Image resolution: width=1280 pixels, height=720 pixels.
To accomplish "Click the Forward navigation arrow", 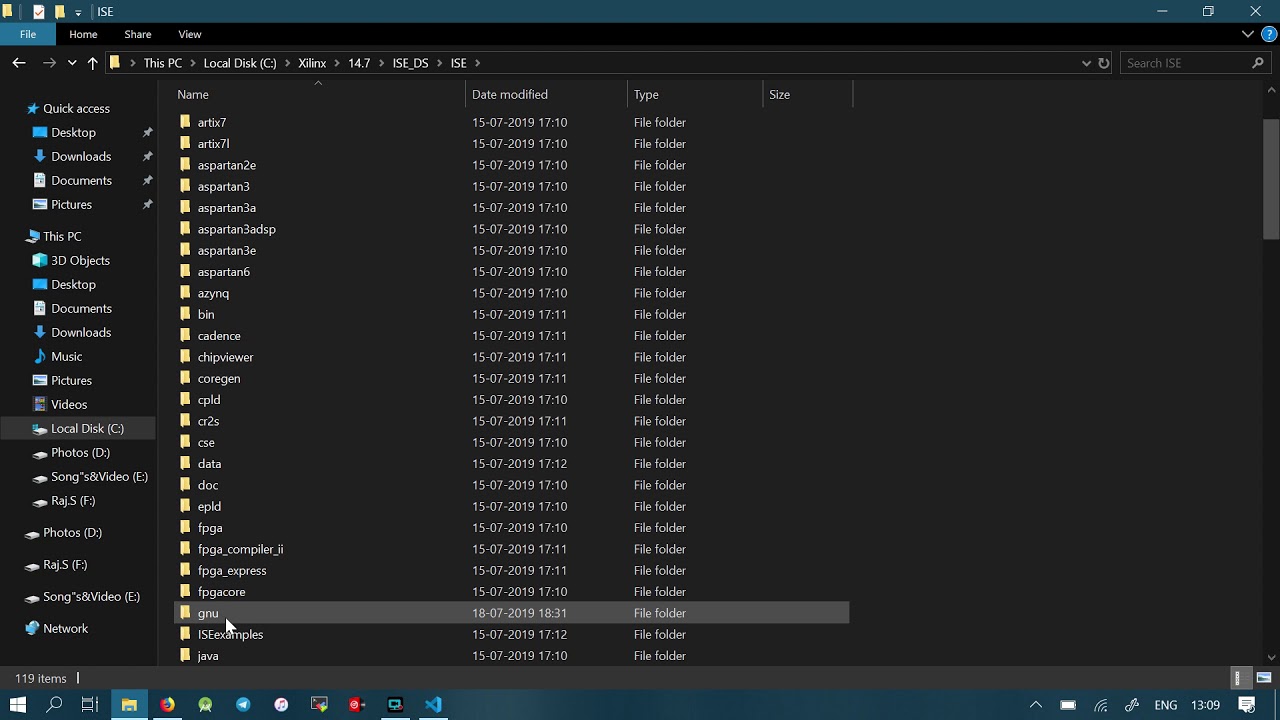I will tap(49, 63).
